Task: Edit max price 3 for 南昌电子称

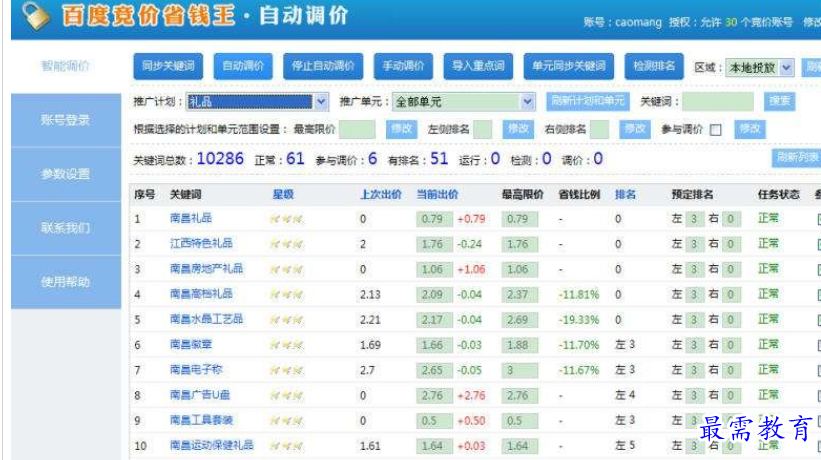Action: click(x=519, y=371)
